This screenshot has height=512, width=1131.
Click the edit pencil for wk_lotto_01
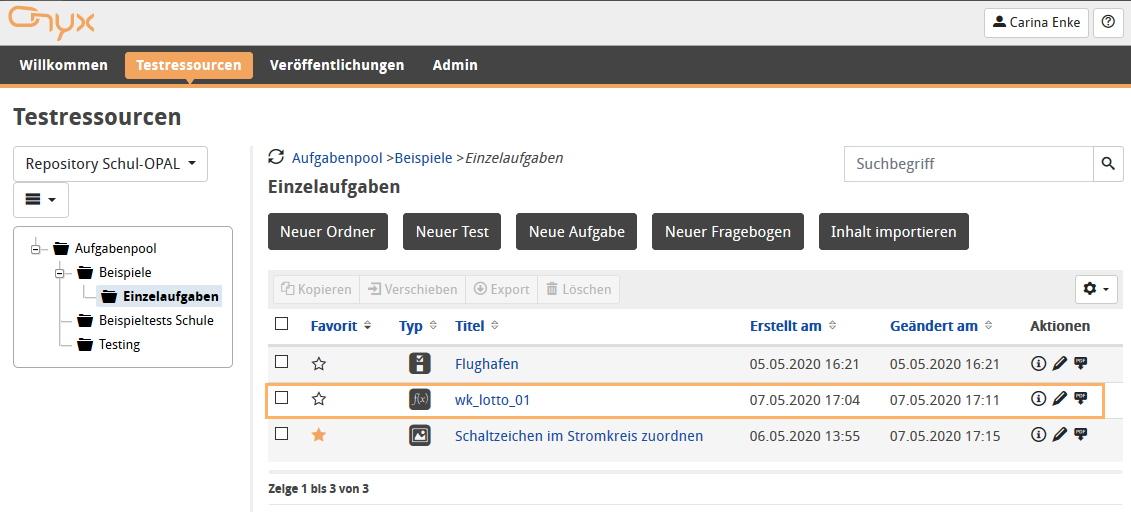1060,399
